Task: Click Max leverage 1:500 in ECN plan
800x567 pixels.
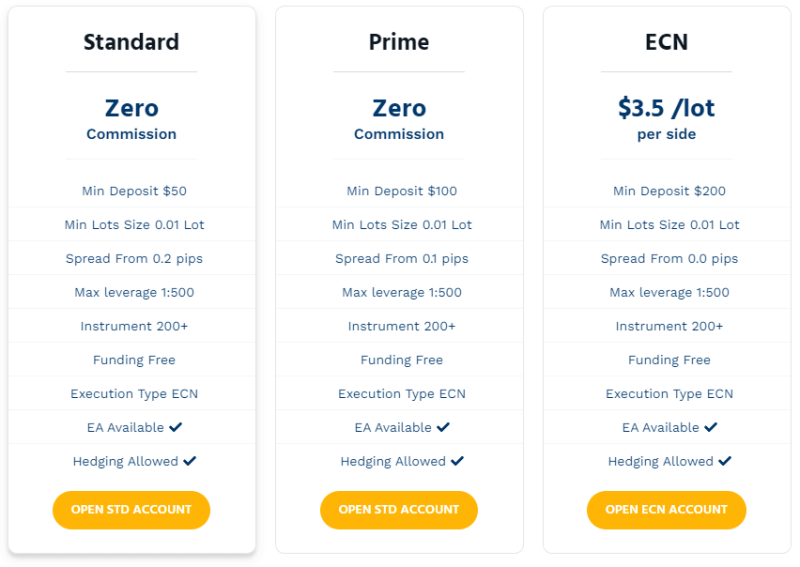Action: coord(669,292)
